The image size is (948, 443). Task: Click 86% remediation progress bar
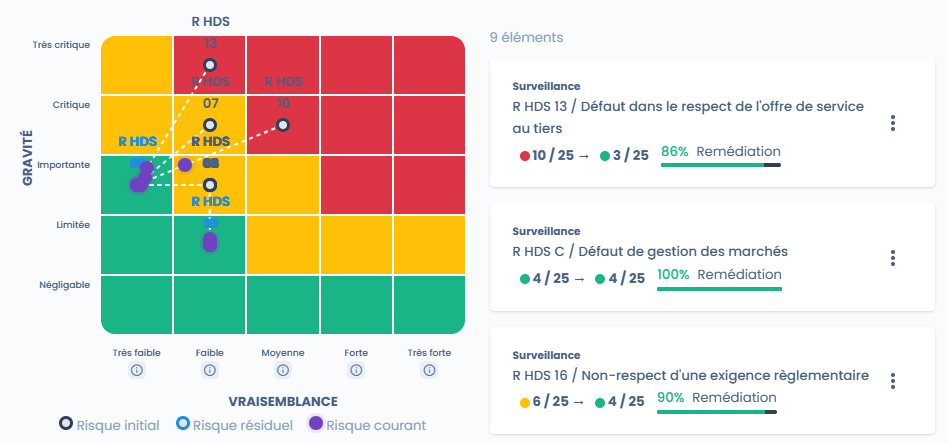[720, 164]
